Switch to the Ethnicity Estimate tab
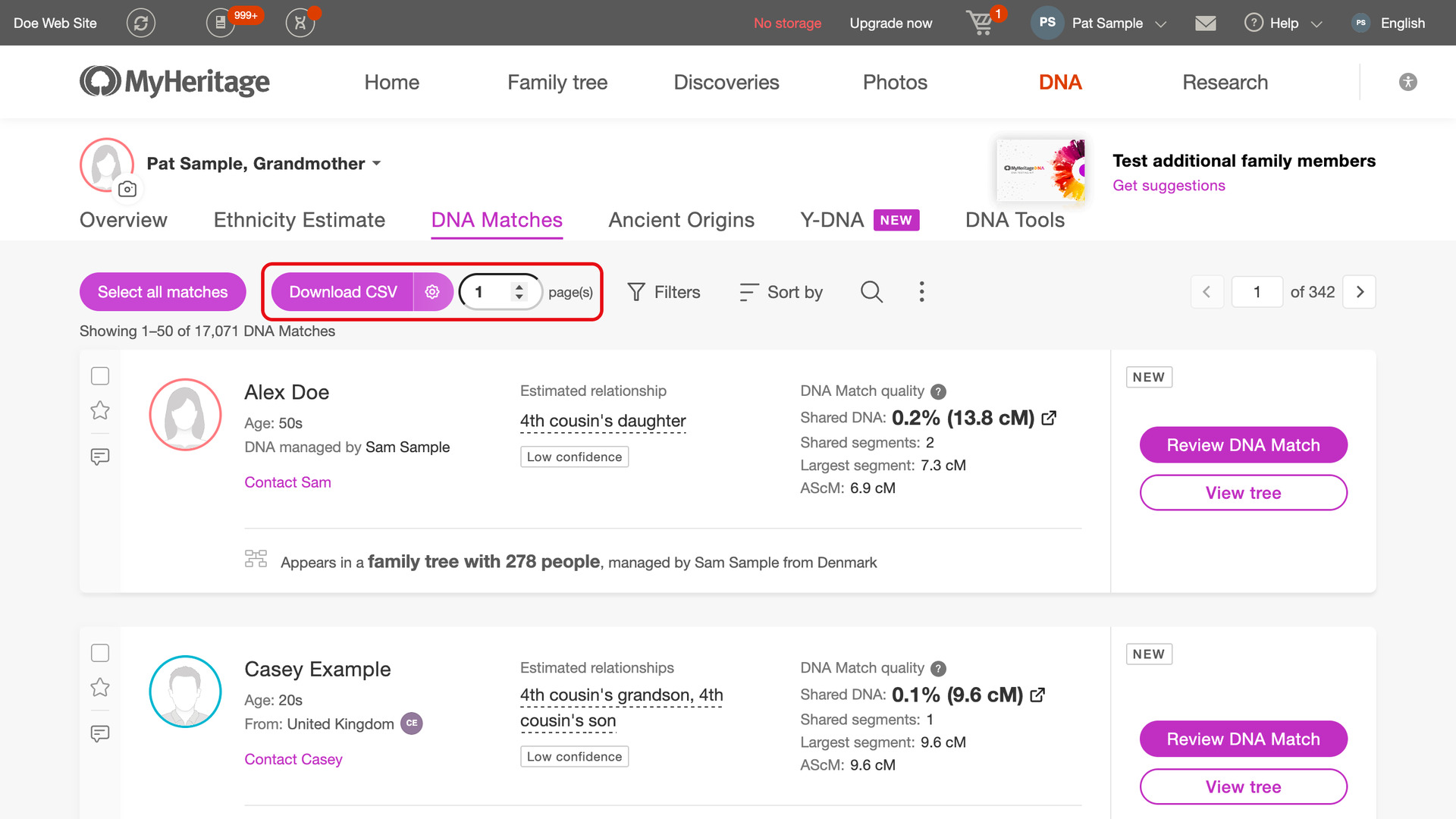This screenshot has width=1456, height=819. 300,220
